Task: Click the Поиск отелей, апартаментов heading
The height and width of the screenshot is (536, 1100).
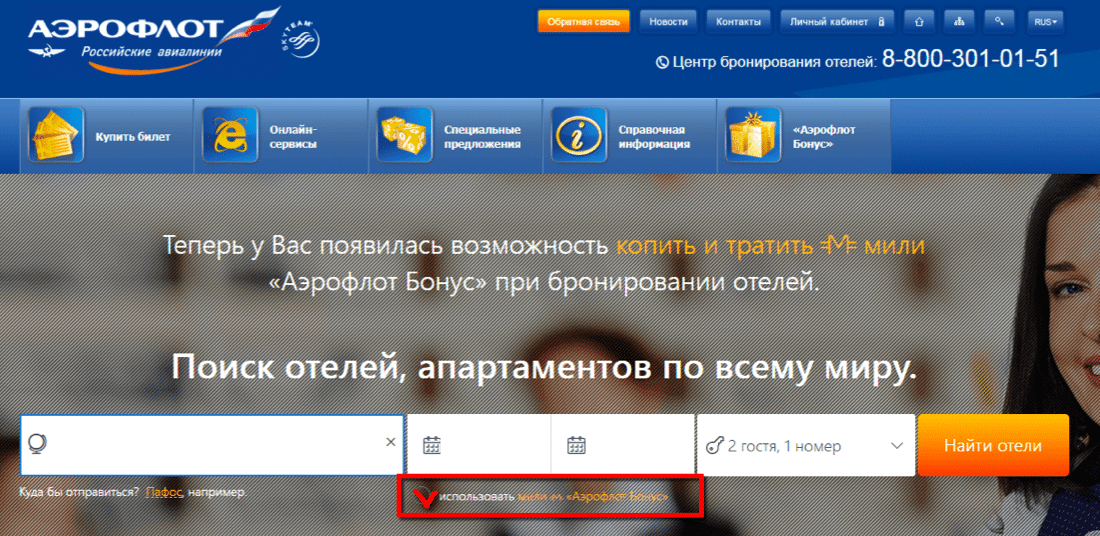Action: [544, 366]
